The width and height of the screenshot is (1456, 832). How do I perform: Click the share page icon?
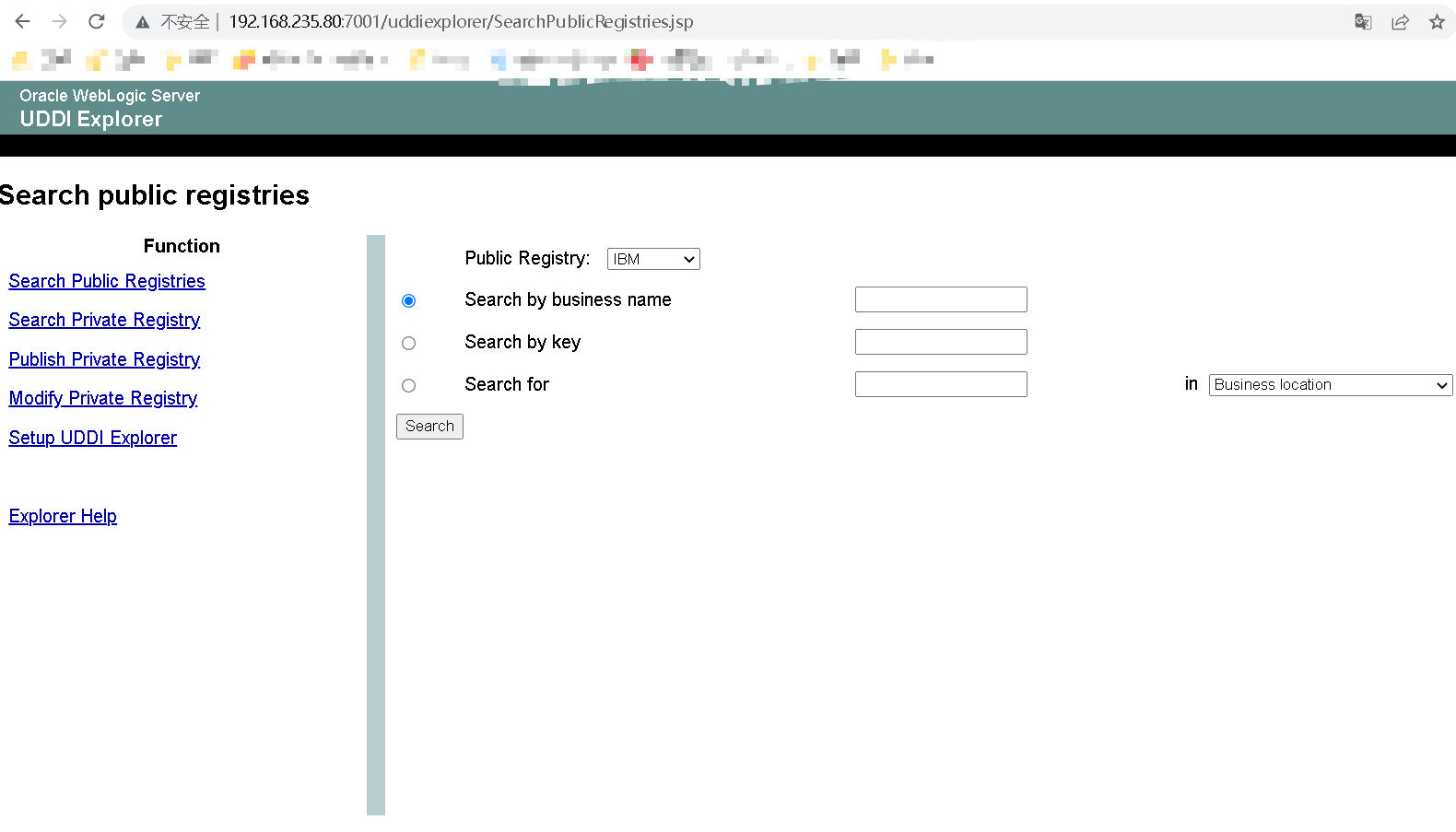click(1400, 22)
